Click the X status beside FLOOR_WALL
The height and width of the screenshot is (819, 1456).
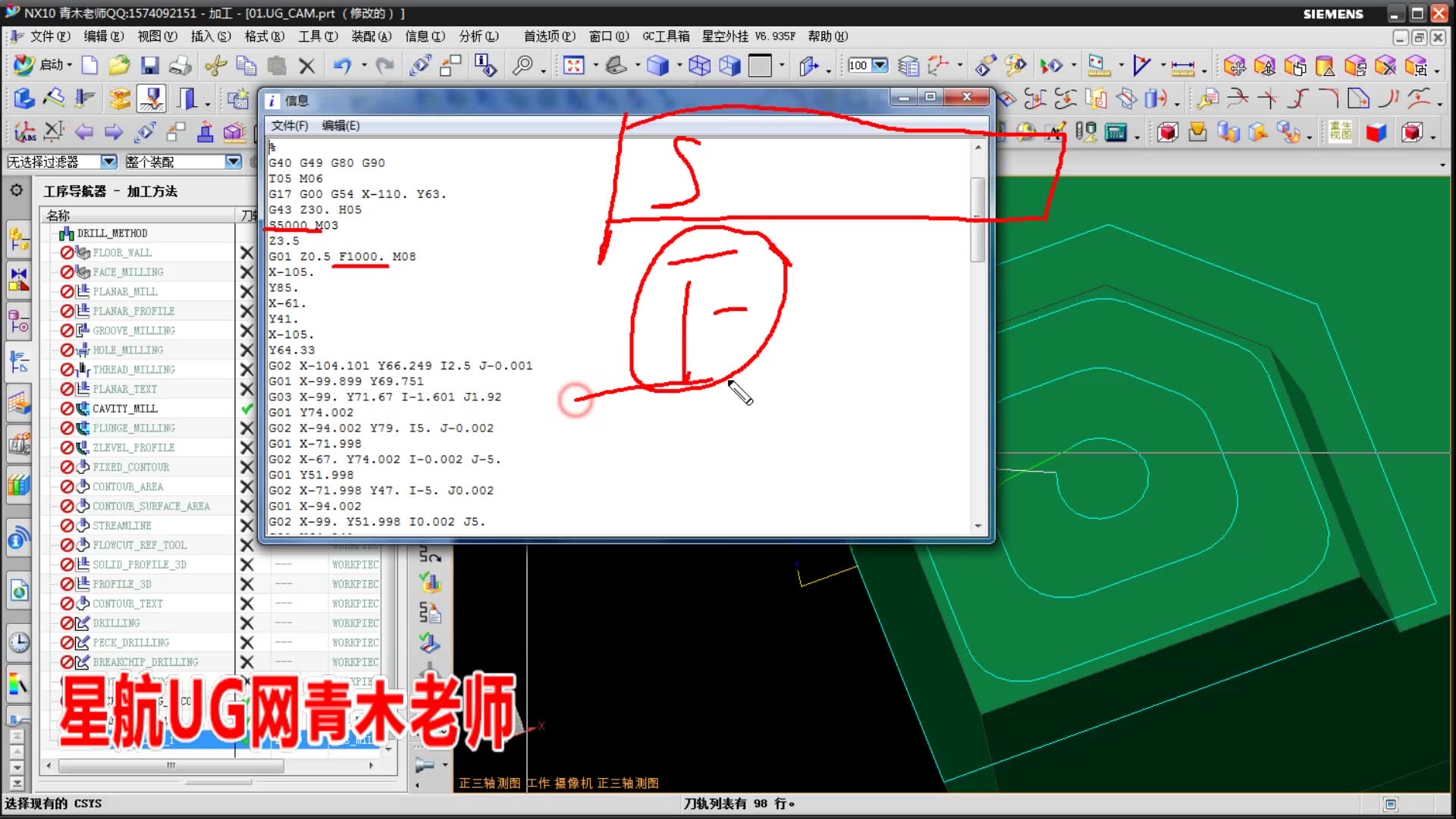pos(246,253)
